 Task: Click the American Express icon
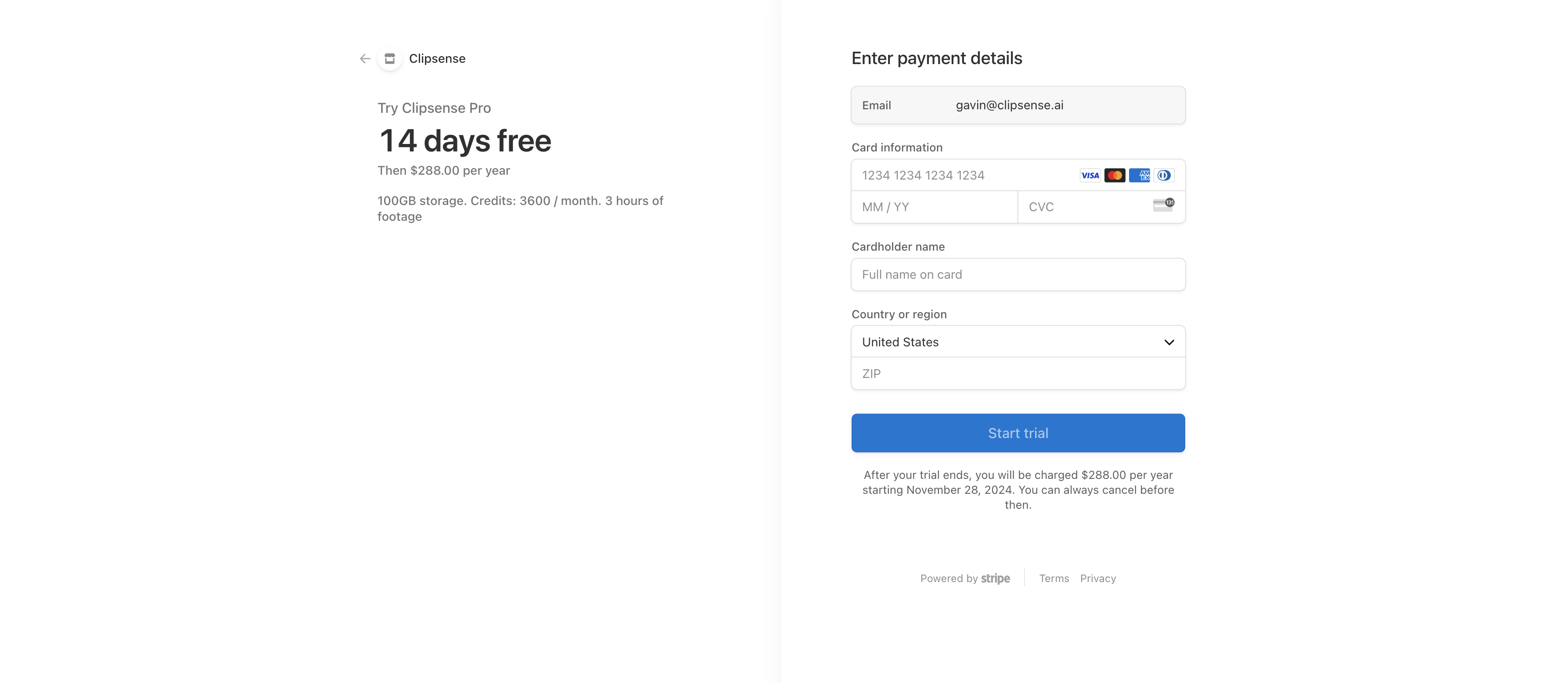click(1139, 175)
